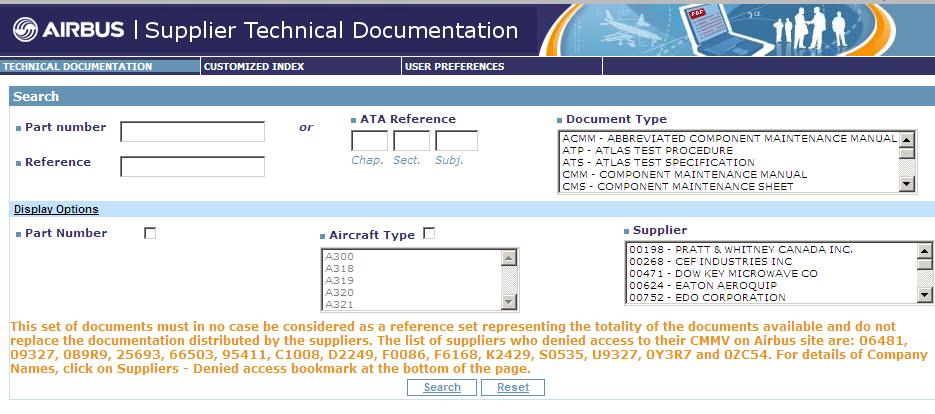Select A300 in Aircraft Type list
The height and width of the screenshot is (414, 935).
tap(411, 257)
